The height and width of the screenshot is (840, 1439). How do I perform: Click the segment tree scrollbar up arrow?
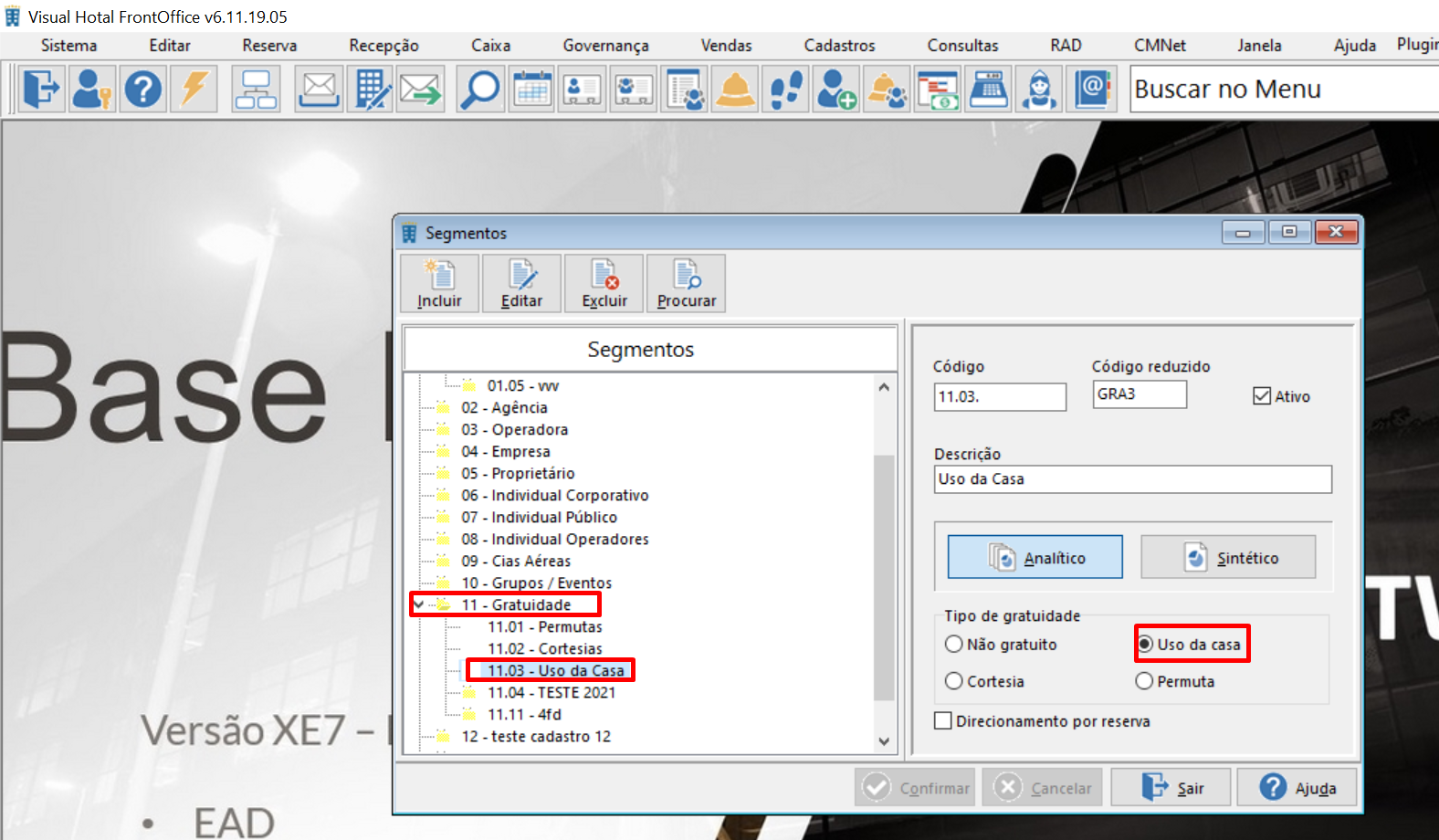coord(884,387)
